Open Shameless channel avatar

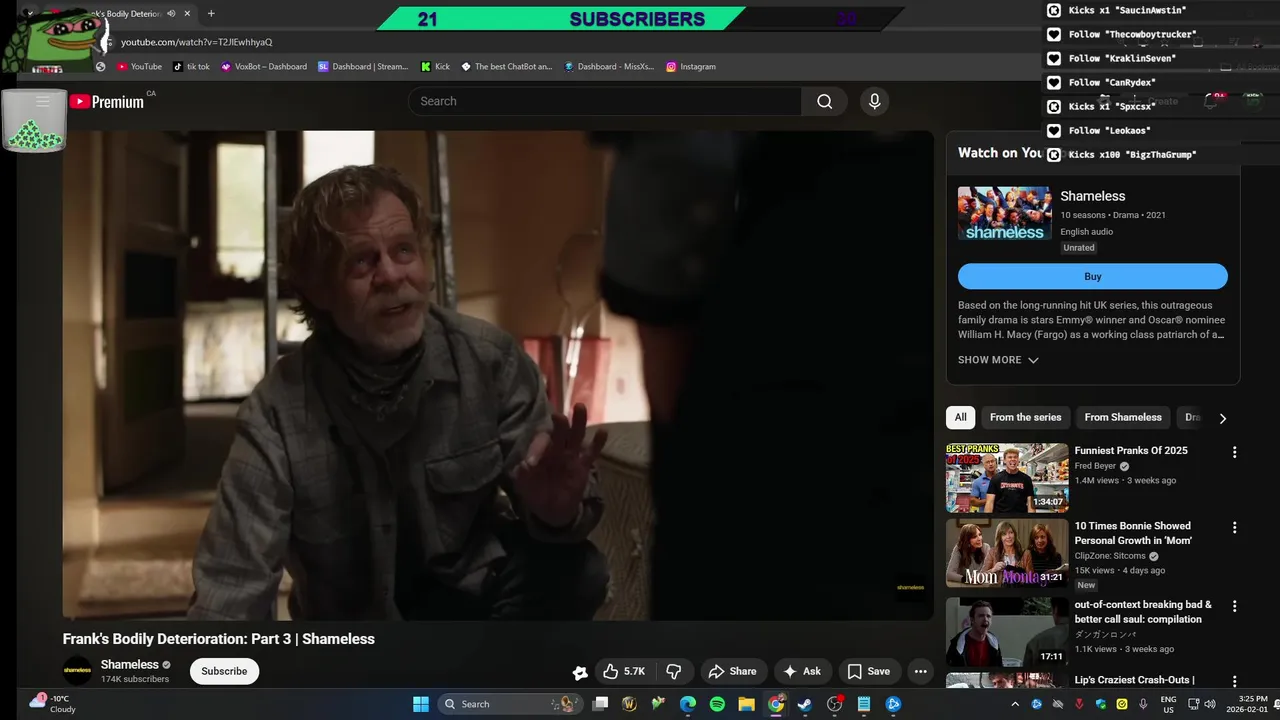[x=77, y=671]
